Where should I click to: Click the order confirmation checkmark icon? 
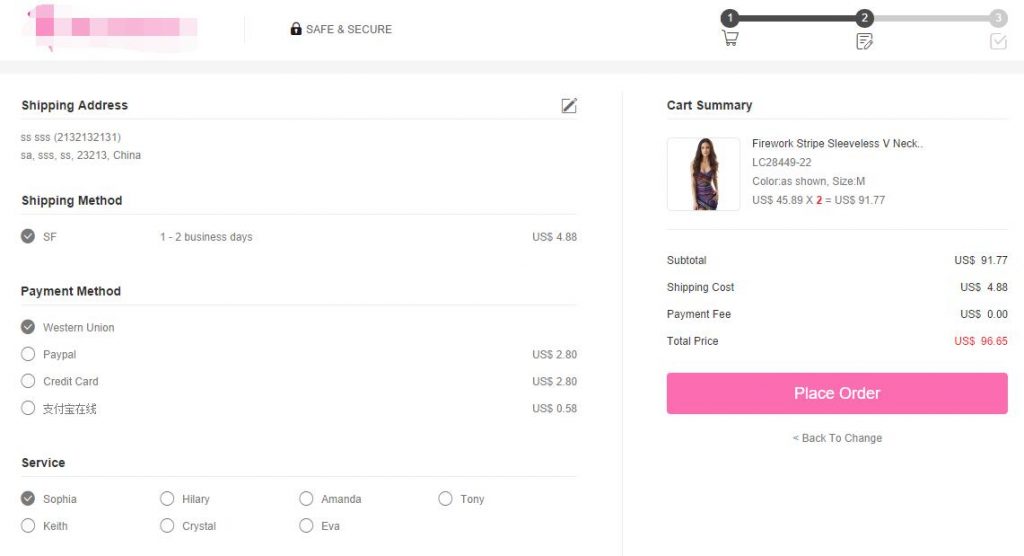pos(997,41)
